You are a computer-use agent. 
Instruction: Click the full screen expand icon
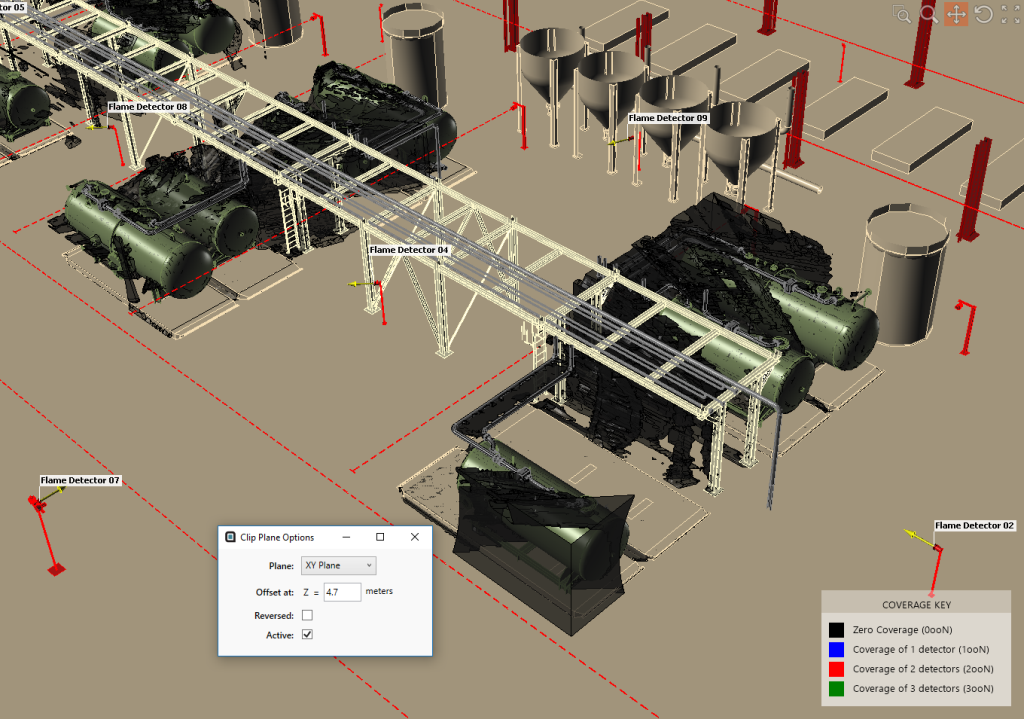[x=1010, y=14]
